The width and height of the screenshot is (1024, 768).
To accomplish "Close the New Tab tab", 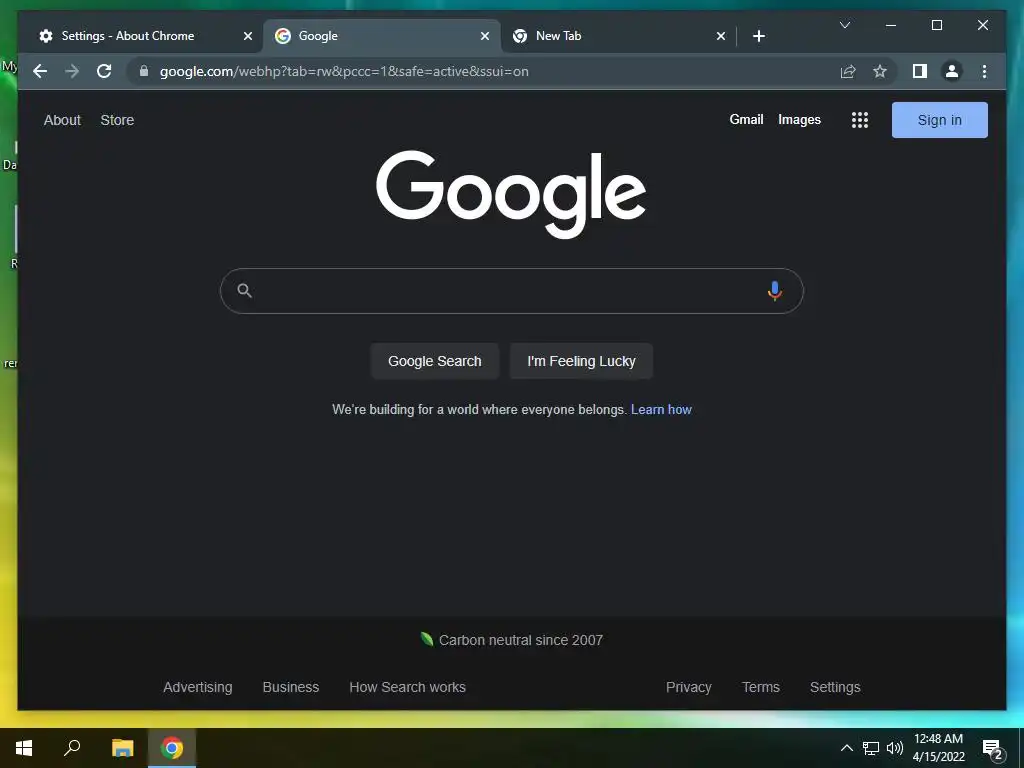I will [720, 36].
